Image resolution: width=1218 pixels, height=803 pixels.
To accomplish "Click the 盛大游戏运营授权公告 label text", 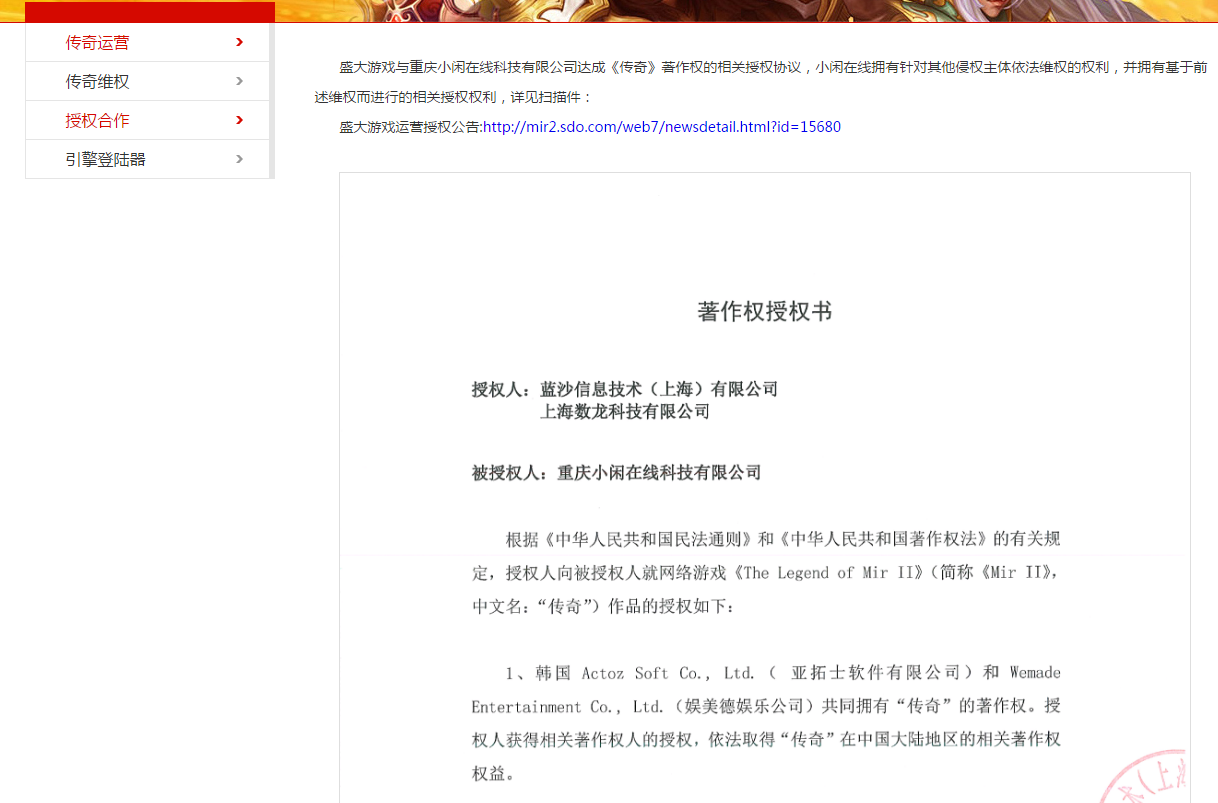I will point(410,127).
